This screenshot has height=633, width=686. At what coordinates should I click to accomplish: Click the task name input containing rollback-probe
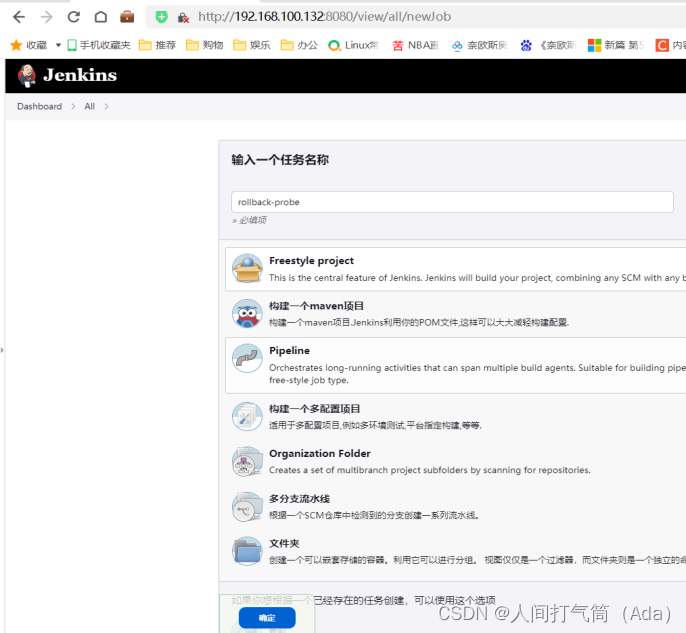[452, 202]
